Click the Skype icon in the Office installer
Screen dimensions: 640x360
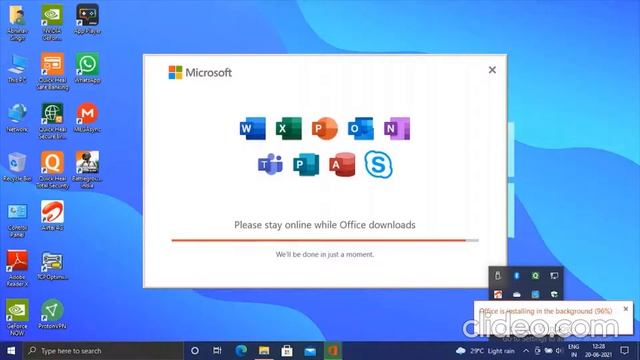coord(378,164)
